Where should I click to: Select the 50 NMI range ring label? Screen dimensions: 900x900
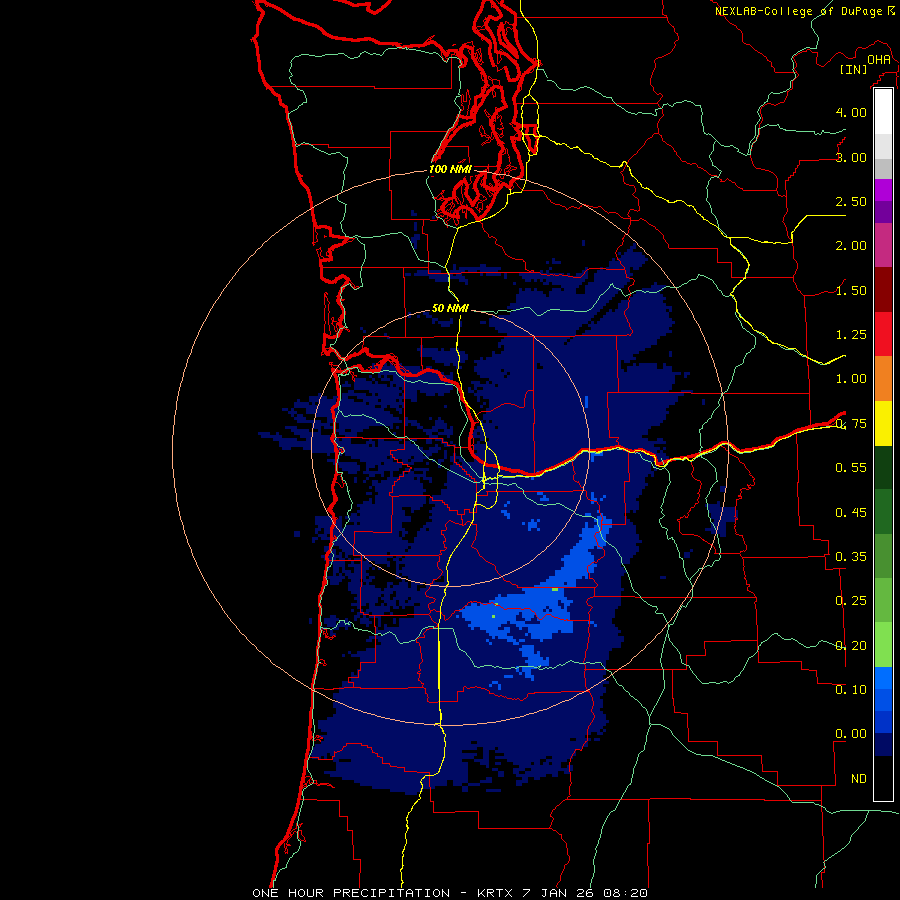click(450, 308)
